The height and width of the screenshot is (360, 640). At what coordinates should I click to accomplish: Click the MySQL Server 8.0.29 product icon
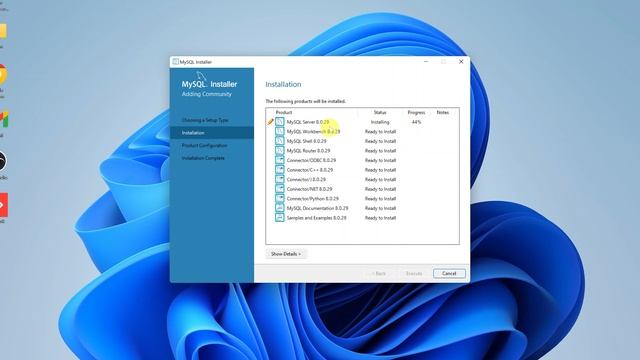click(x=280, y=122)
